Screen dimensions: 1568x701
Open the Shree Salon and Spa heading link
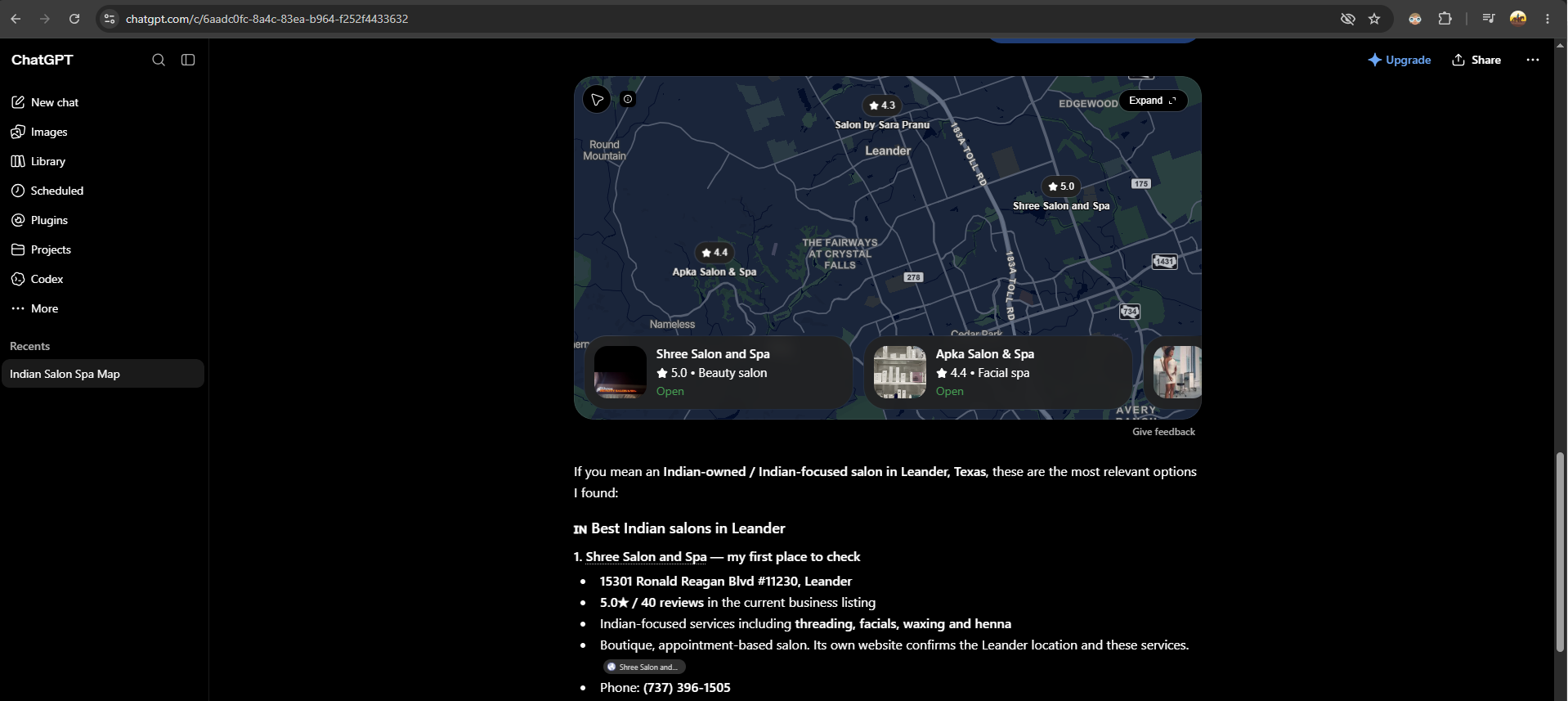point(646,557)
